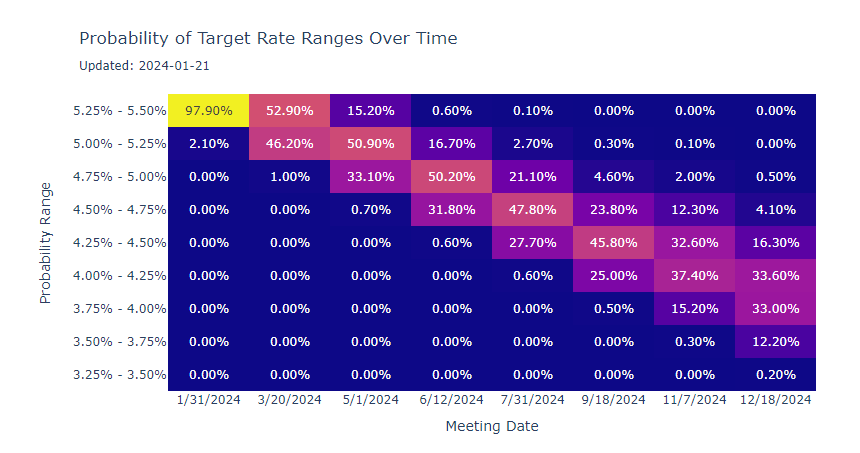Viewport: 860px width, 453px height.
Task: Select the 50.90% cell under 5/1/2024
Action: [371, 144]
